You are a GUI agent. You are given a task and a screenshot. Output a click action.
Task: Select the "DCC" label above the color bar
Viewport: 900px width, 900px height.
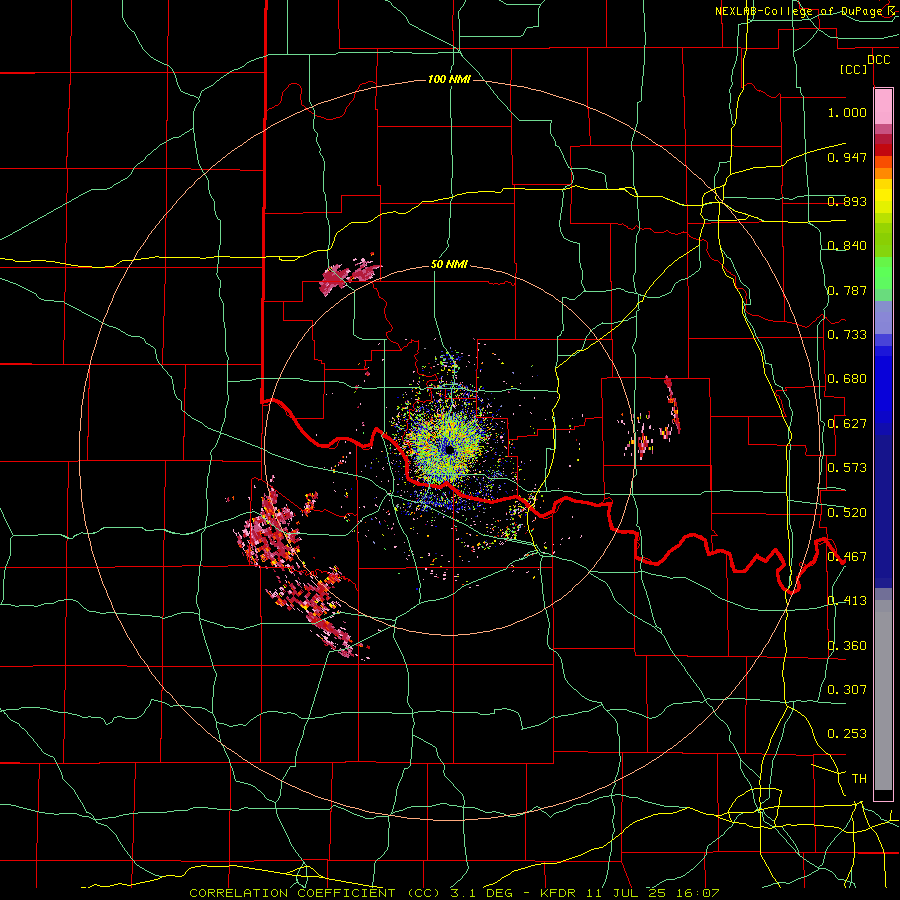pos(878,60)
